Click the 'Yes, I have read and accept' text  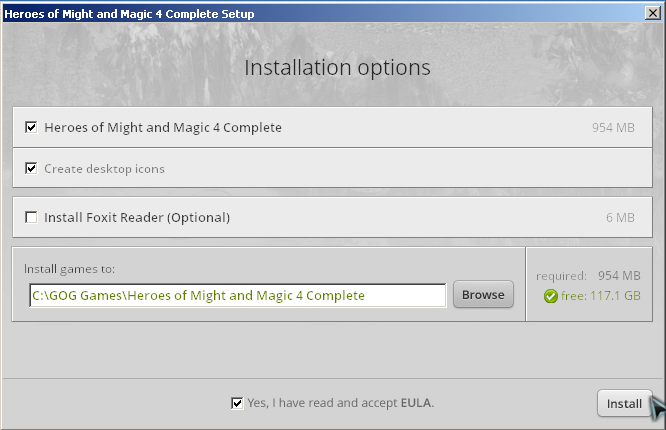323,402
